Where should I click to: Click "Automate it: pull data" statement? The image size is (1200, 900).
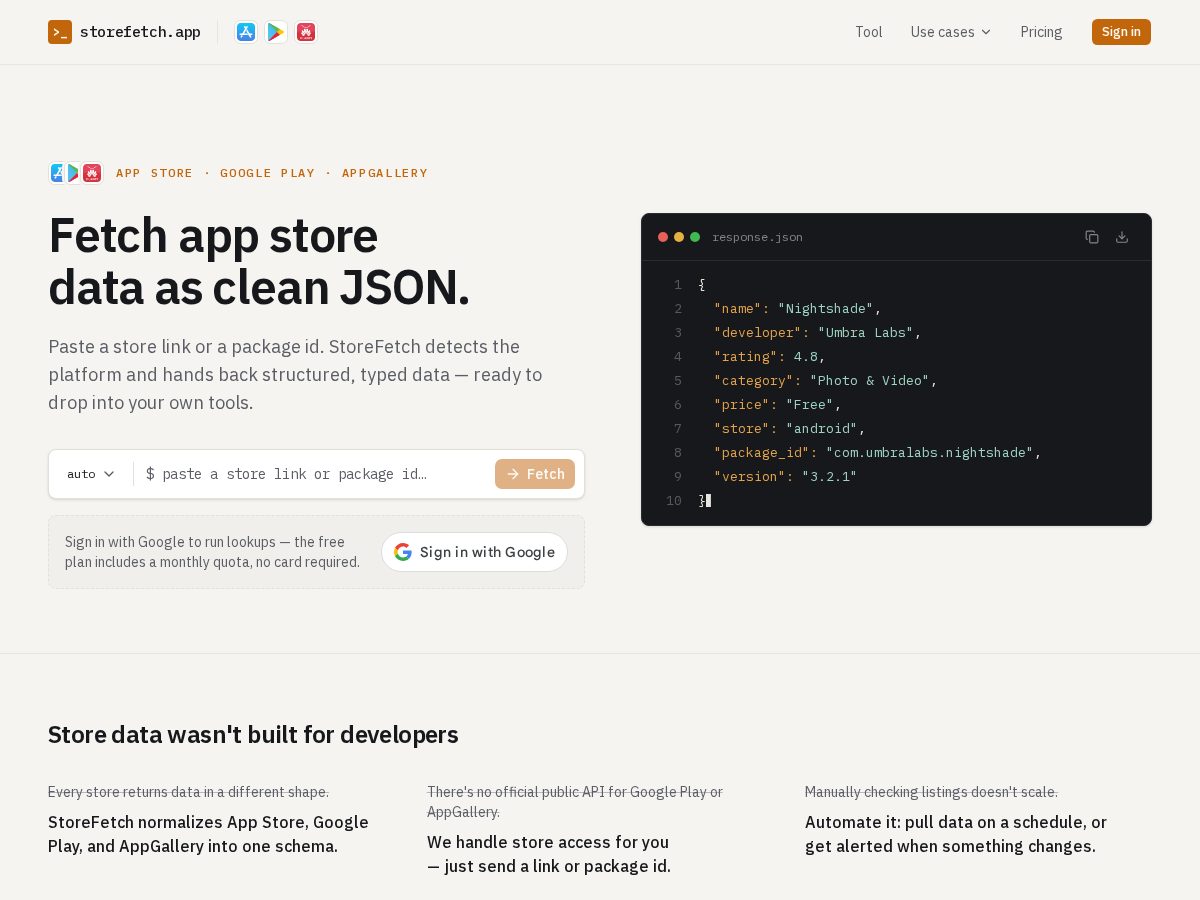[956, 834]
